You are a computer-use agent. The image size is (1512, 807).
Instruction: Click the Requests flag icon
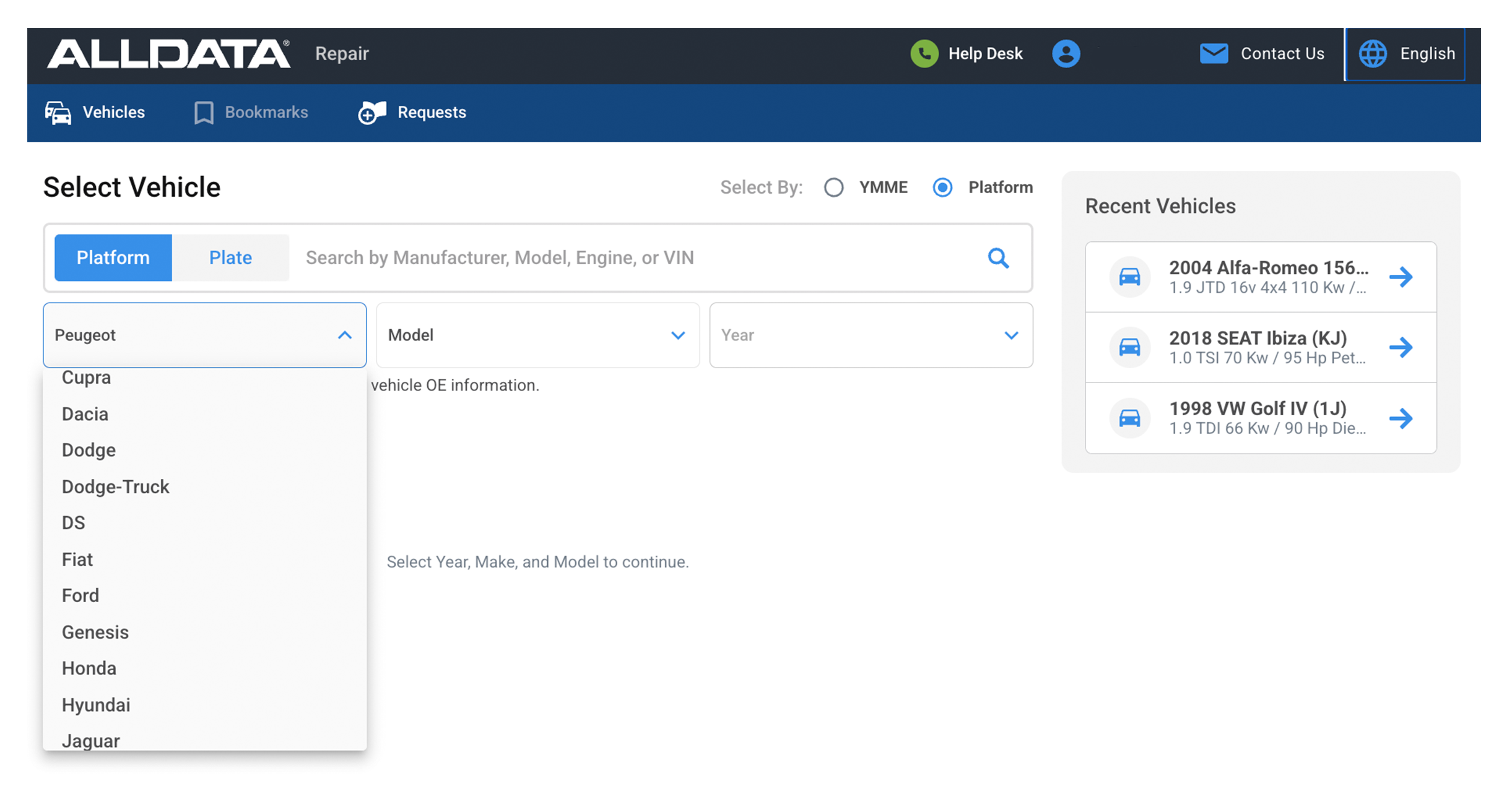pos(372,113)
